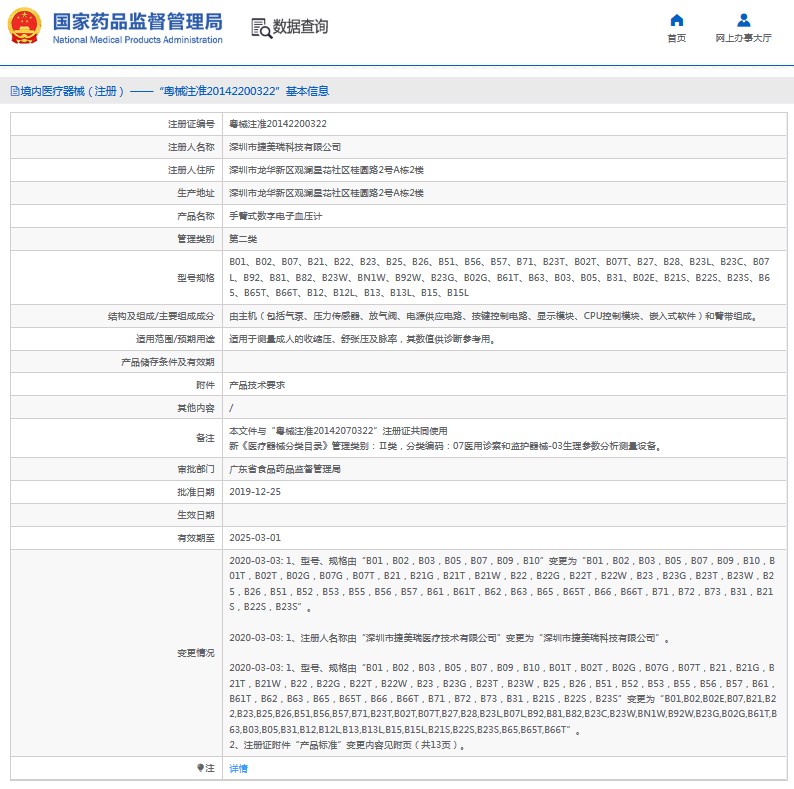Click the 结构及组成/主要组成成分 label
This screenshot has height=789, width=794.
[161, 317]
